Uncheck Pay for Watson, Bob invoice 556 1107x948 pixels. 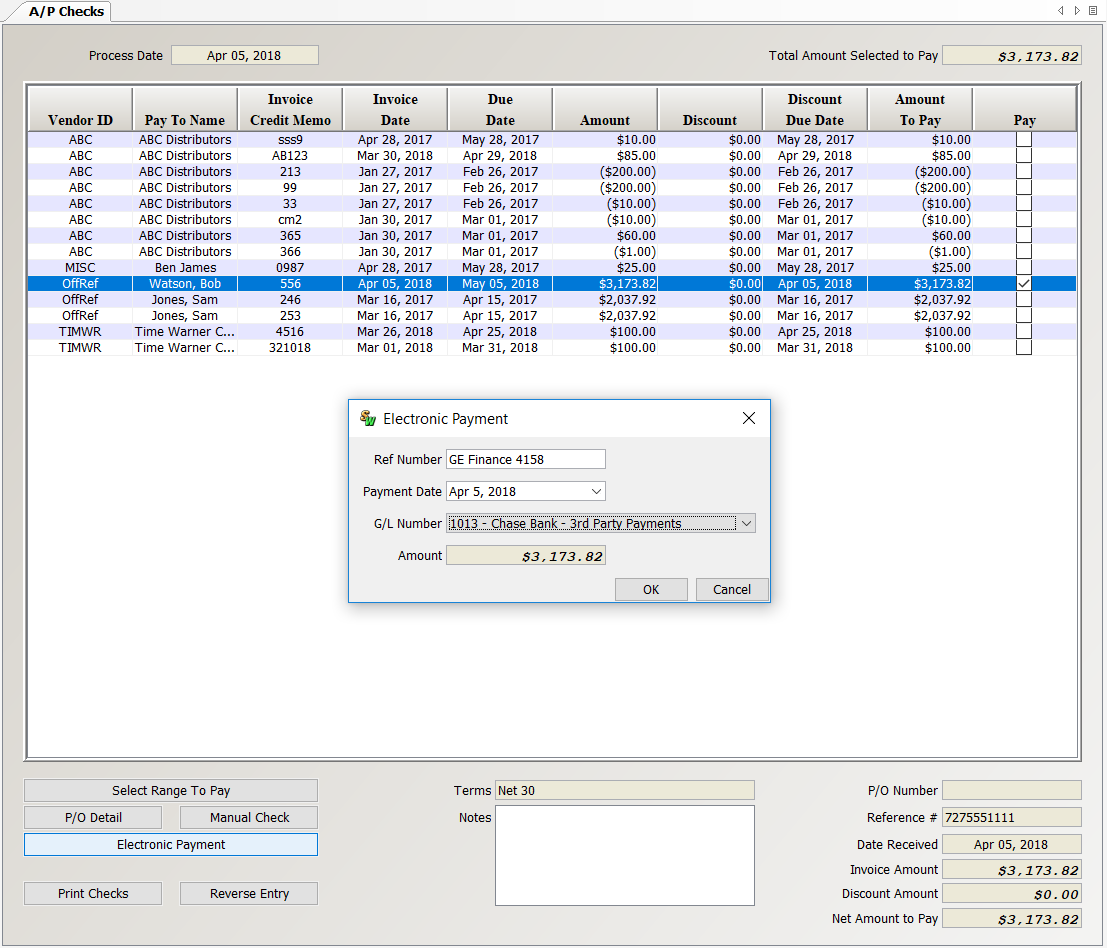tap(1024, 284)
